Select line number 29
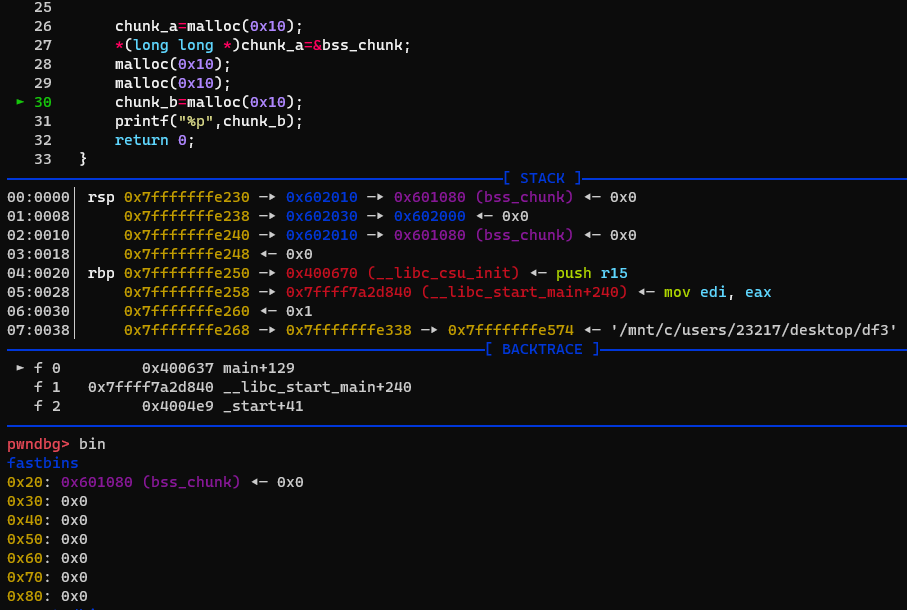This screenshot has height=610, width=907. tap(43, 83)
